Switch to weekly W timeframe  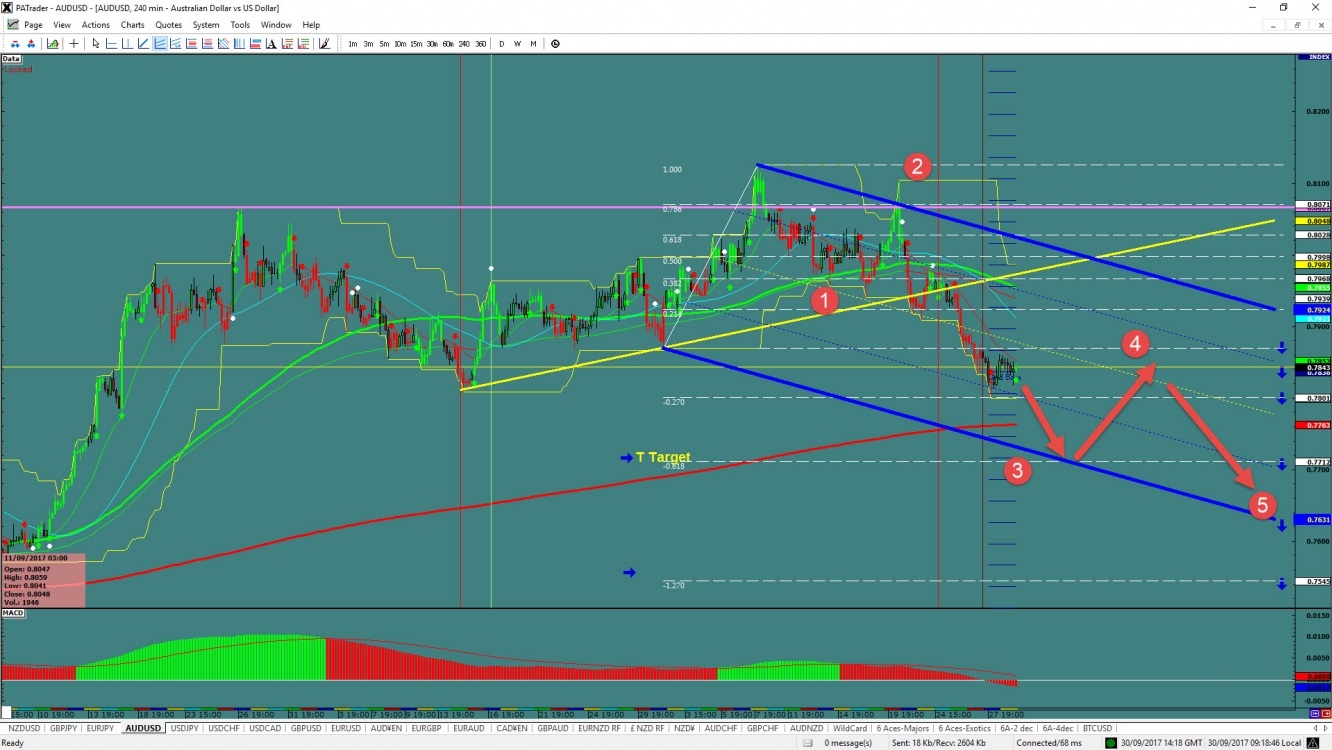pos(518,43)
